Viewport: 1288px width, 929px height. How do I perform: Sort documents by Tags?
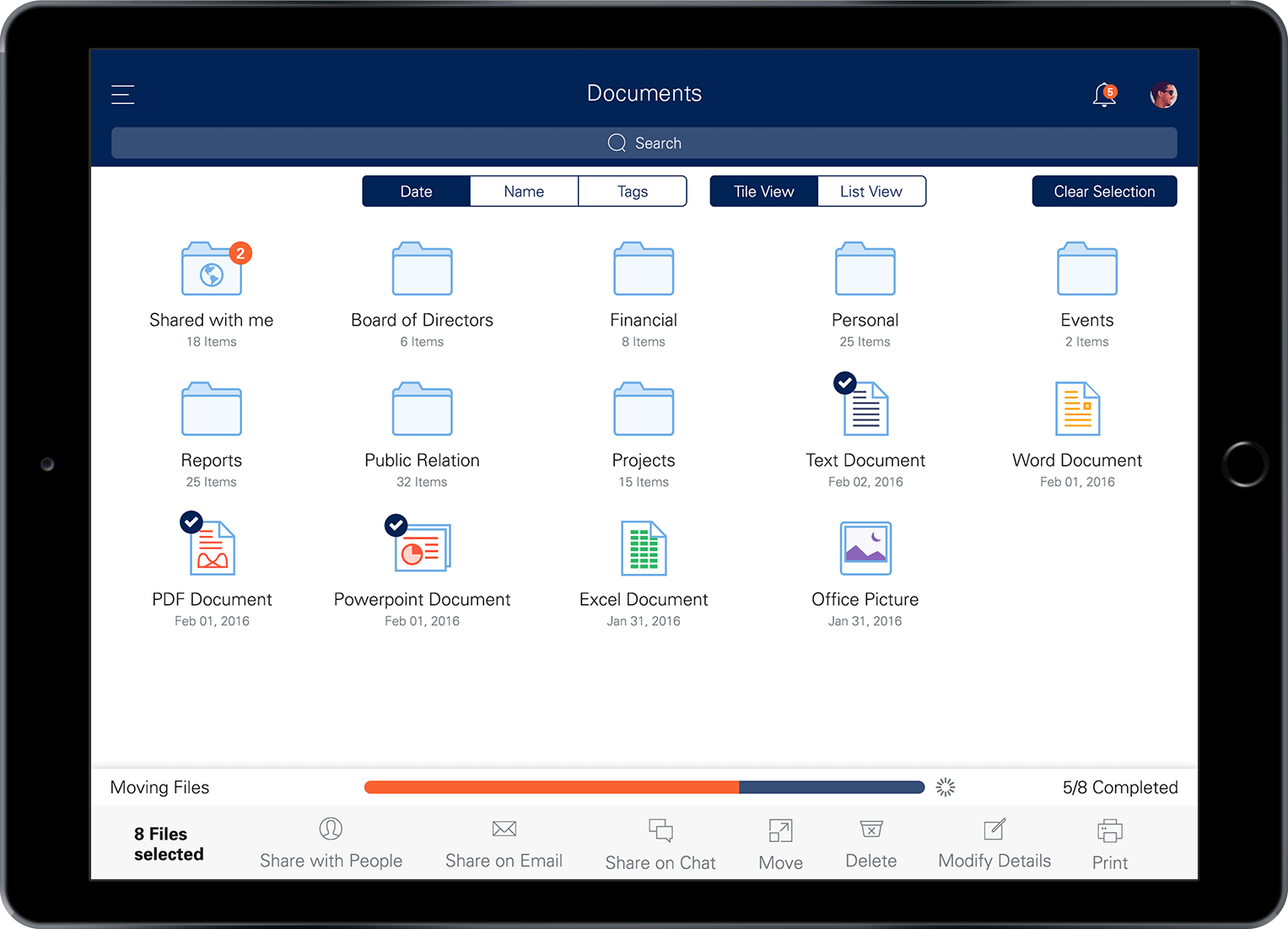[633, 192]
